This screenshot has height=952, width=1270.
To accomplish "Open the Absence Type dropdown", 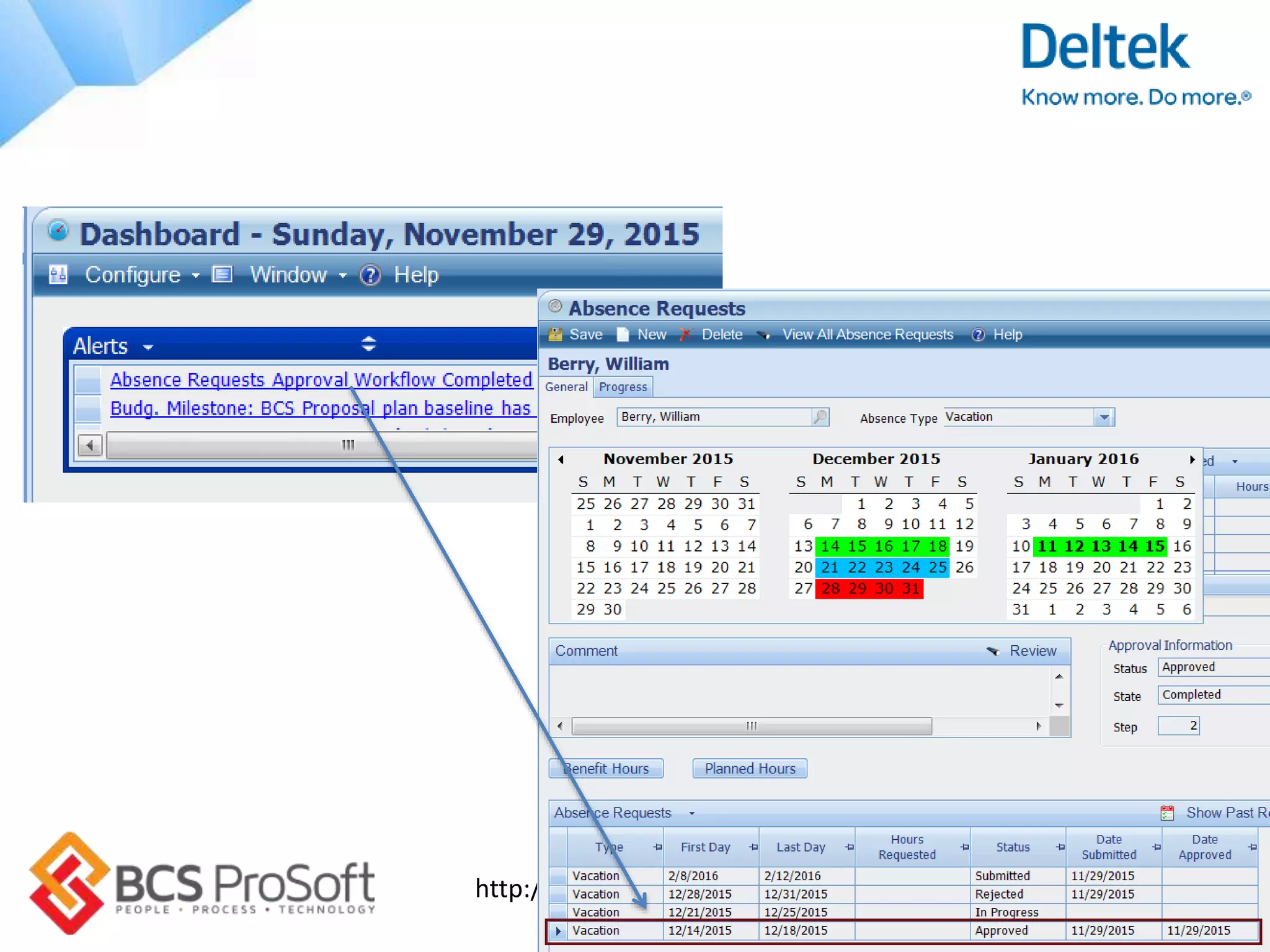I will pyautogui.click(x=1104, y=417).
